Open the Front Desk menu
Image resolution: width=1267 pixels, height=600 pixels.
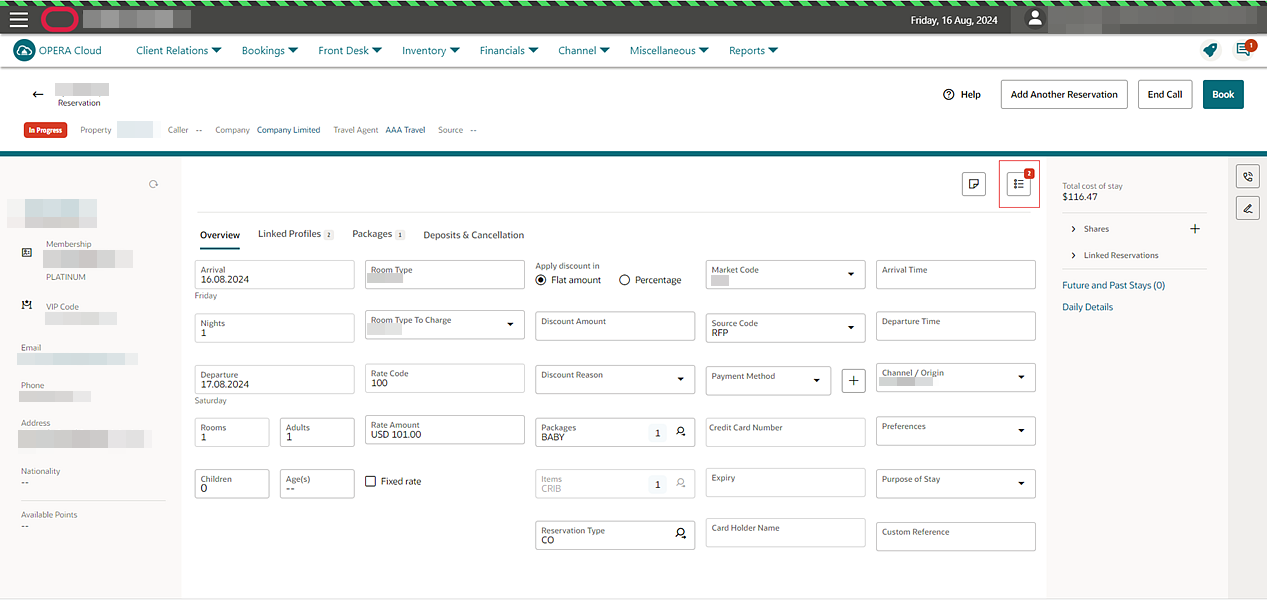click(x=349, y=50)
